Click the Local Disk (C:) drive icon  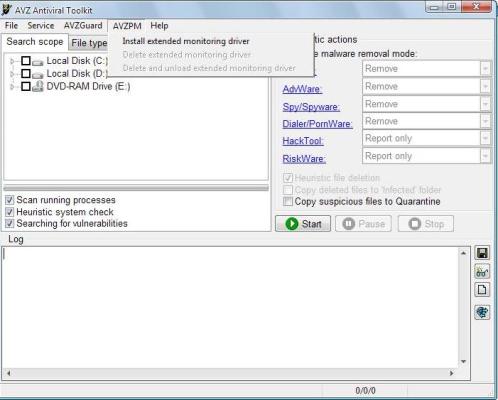coord(38,62)
